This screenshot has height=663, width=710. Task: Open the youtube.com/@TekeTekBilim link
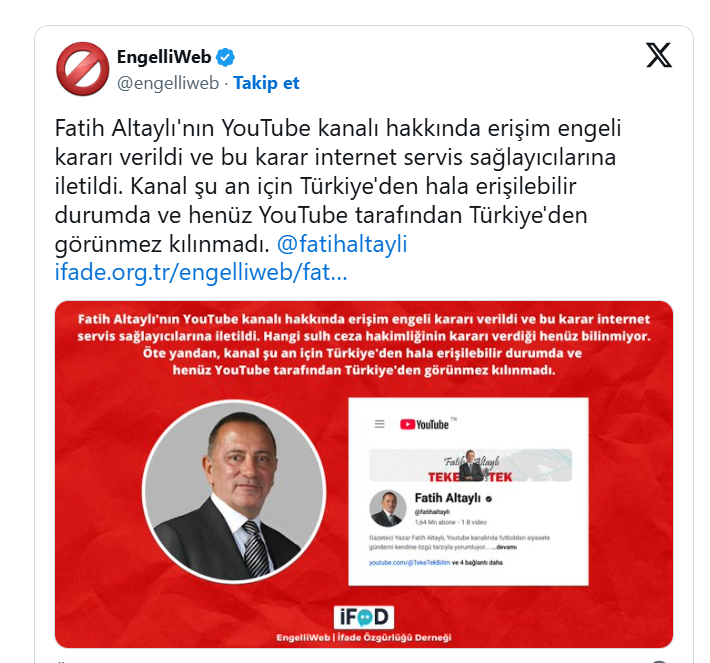click(x=409, y=562)
